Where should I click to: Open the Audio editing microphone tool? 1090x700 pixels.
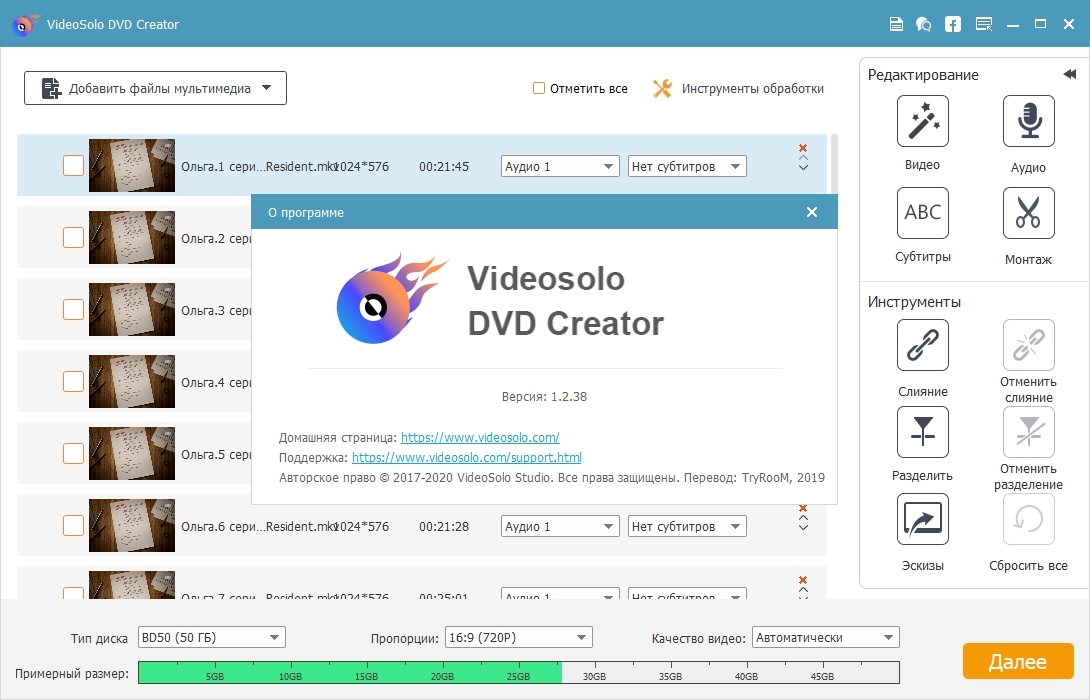point(1028,122)
